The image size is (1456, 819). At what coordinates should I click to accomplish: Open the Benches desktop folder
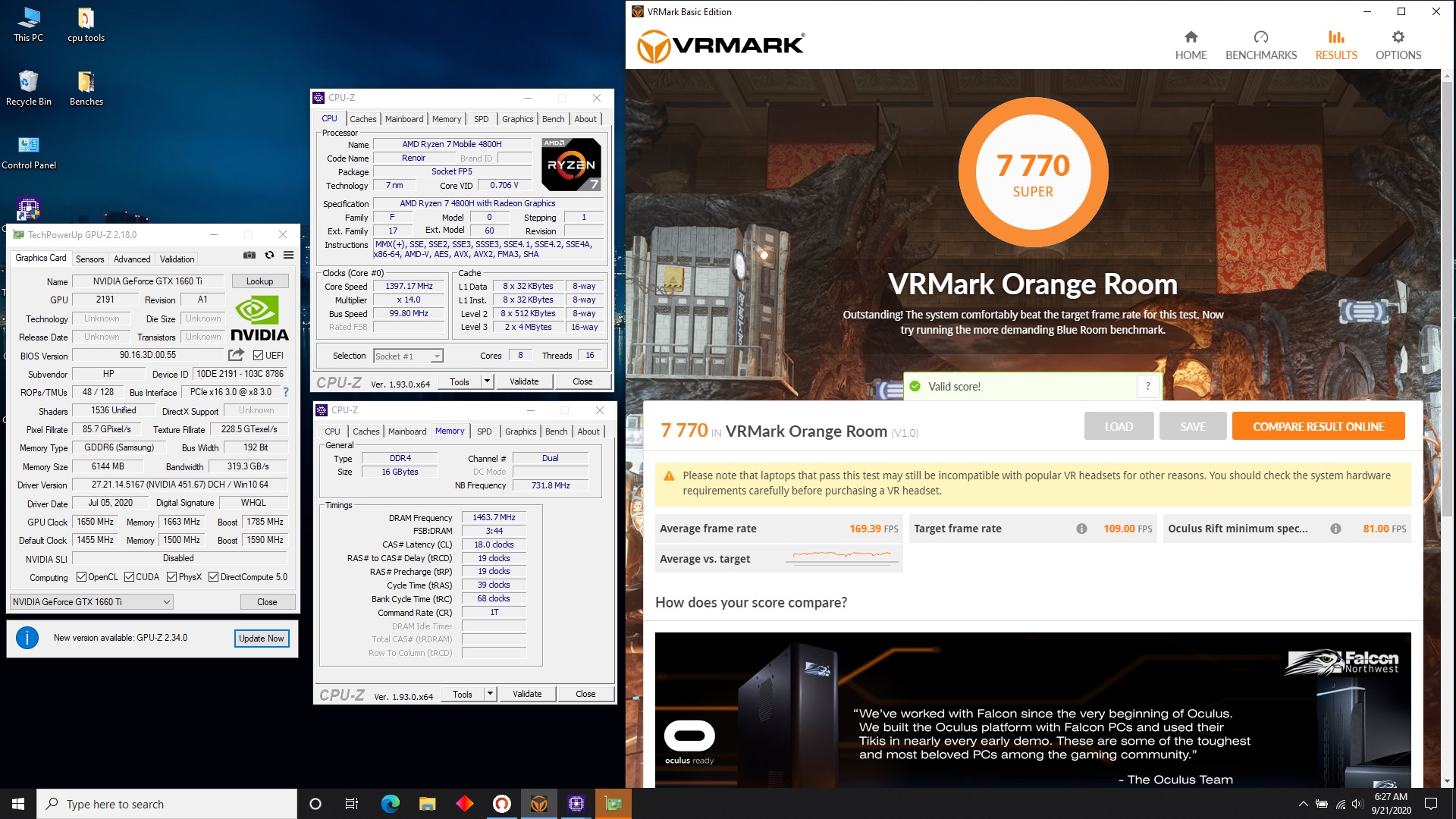tap(86, 88)
